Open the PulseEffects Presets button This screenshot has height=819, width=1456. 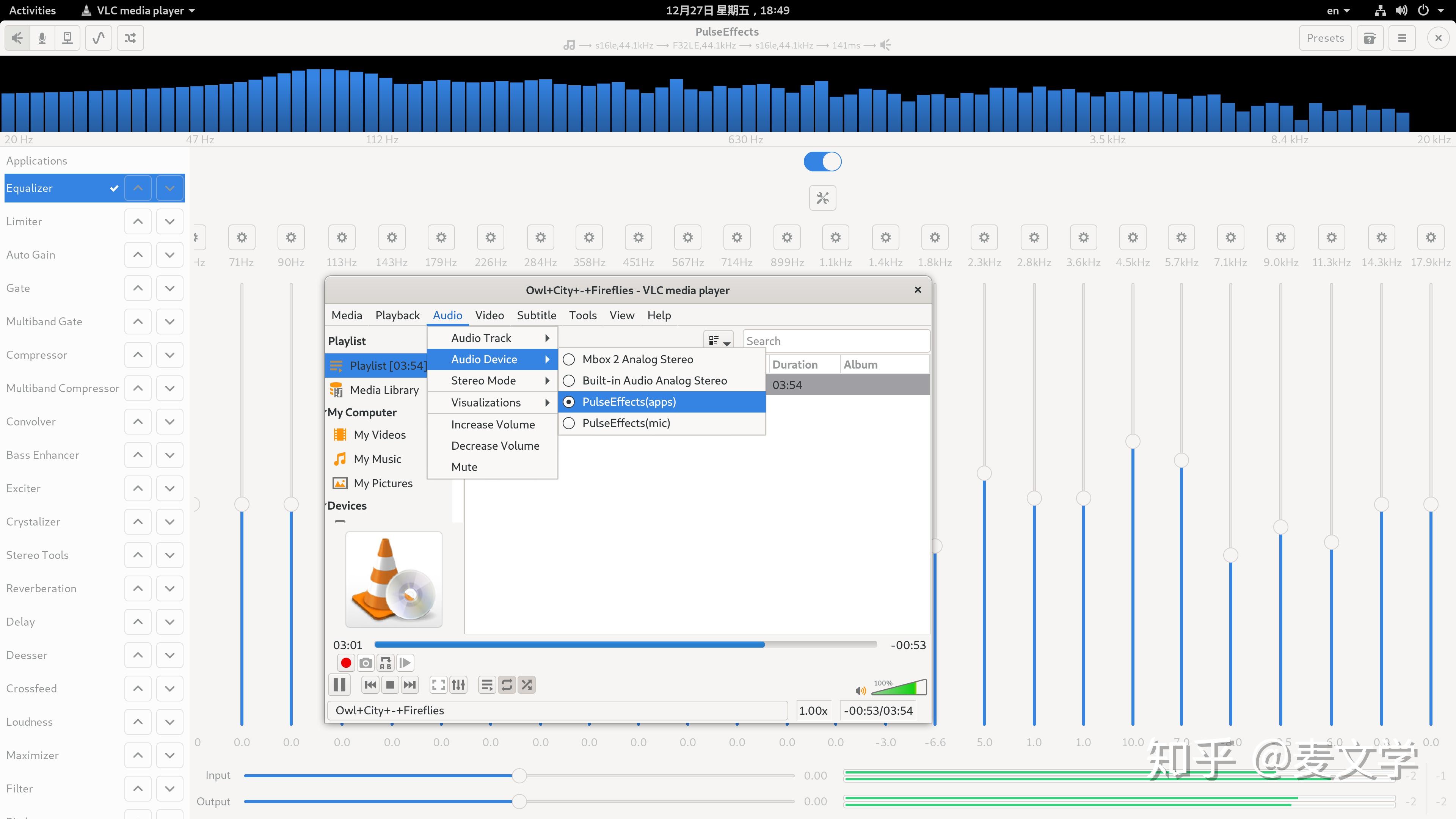(1326, 37)
